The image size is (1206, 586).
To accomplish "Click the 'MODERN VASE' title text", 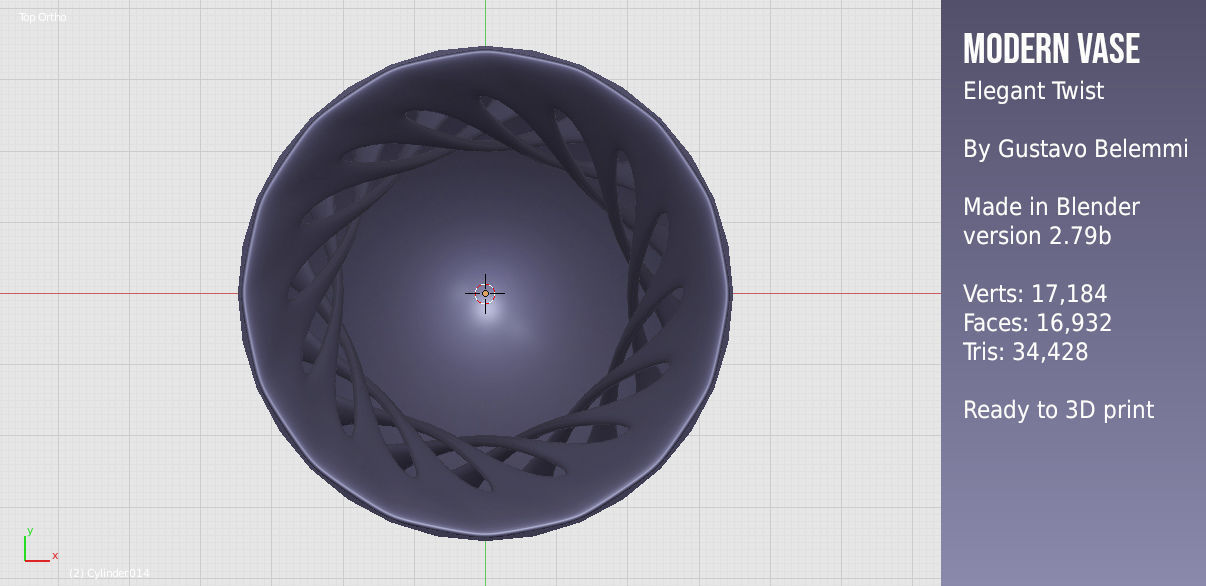I will tap(1051, 49).
